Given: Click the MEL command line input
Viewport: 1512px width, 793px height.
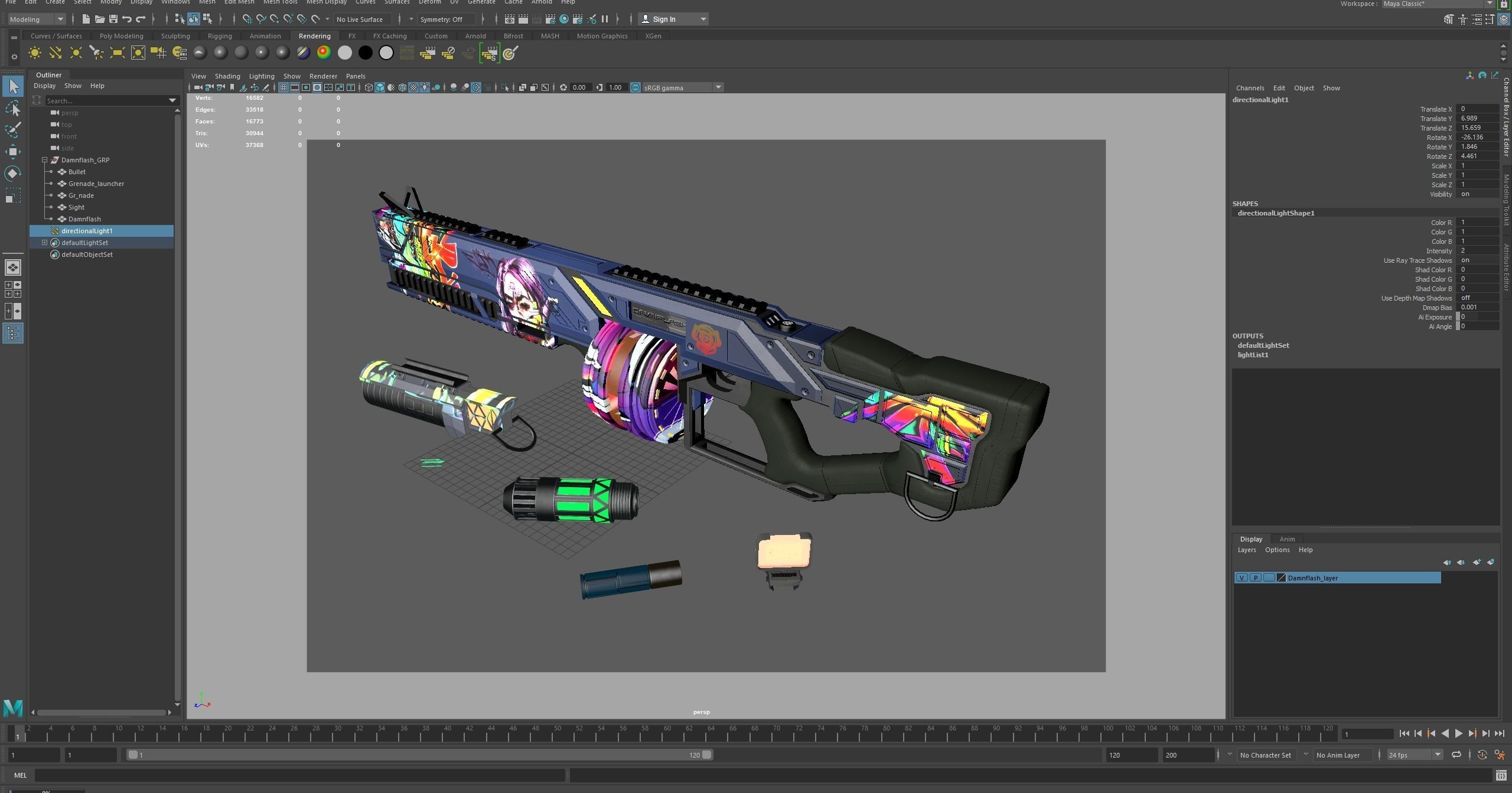Looking at the screenshot, I should tap(300, 775).
